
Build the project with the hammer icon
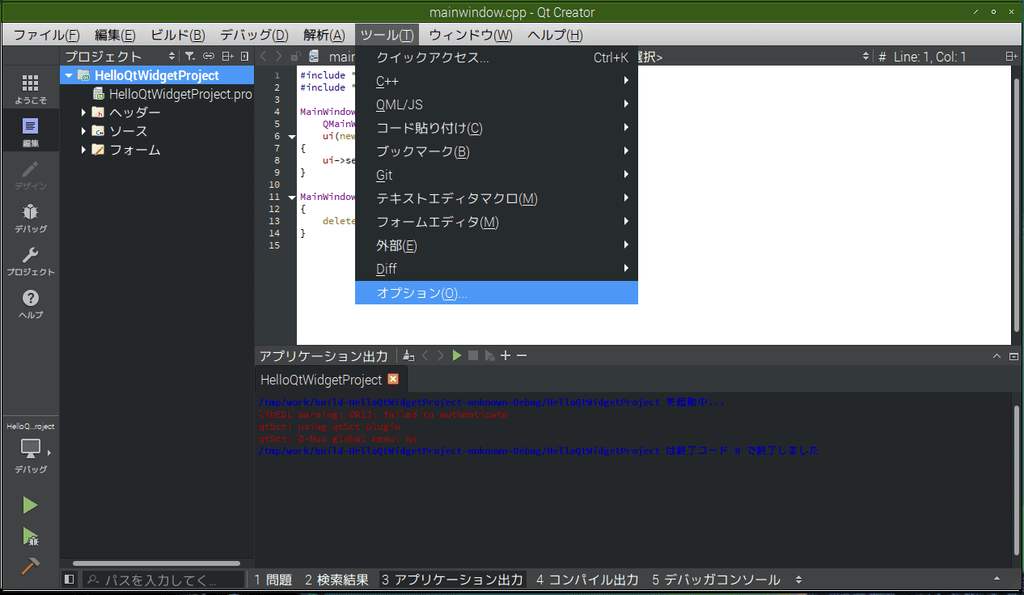click(x=30, y=566)
